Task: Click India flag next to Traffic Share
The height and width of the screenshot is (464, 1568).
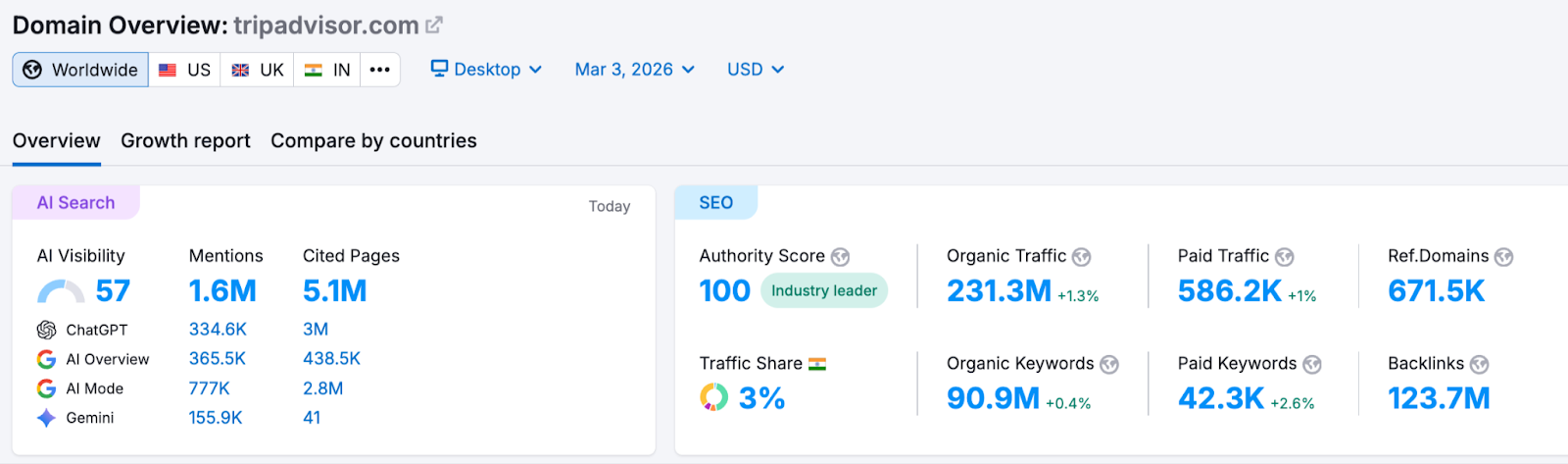Action: click(x=817, y=364)
